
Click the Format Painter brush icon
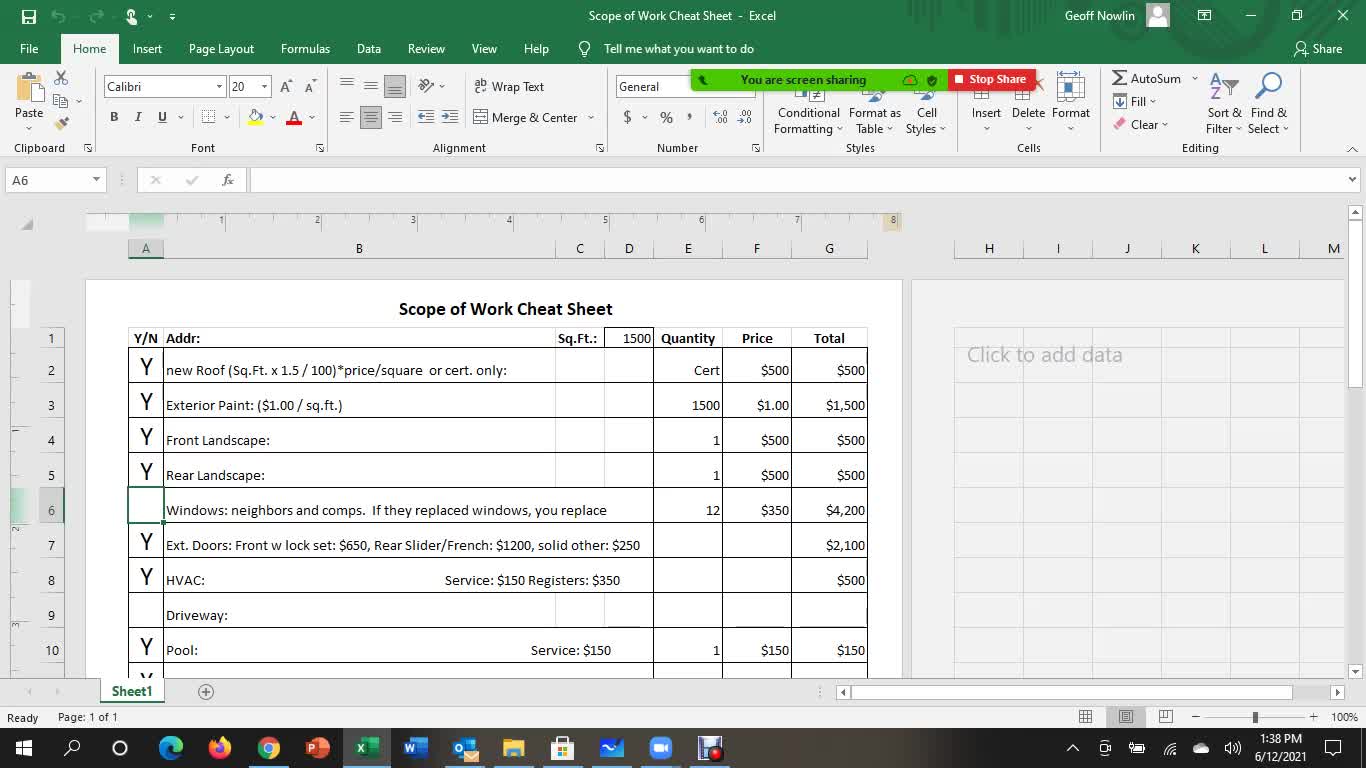[x=61, y=124]
